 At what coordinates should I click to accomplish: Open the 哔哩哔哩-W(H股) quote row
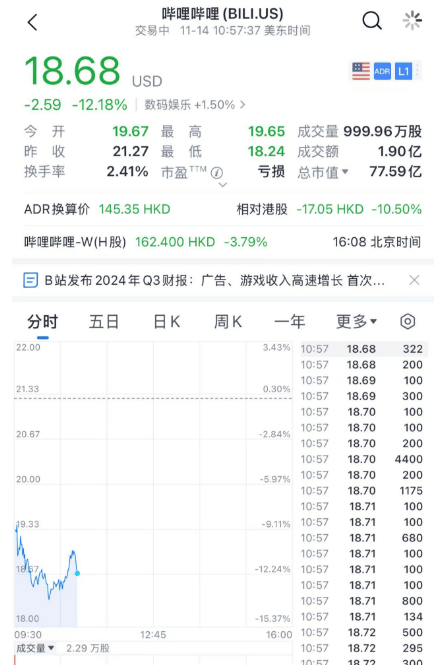223,242
